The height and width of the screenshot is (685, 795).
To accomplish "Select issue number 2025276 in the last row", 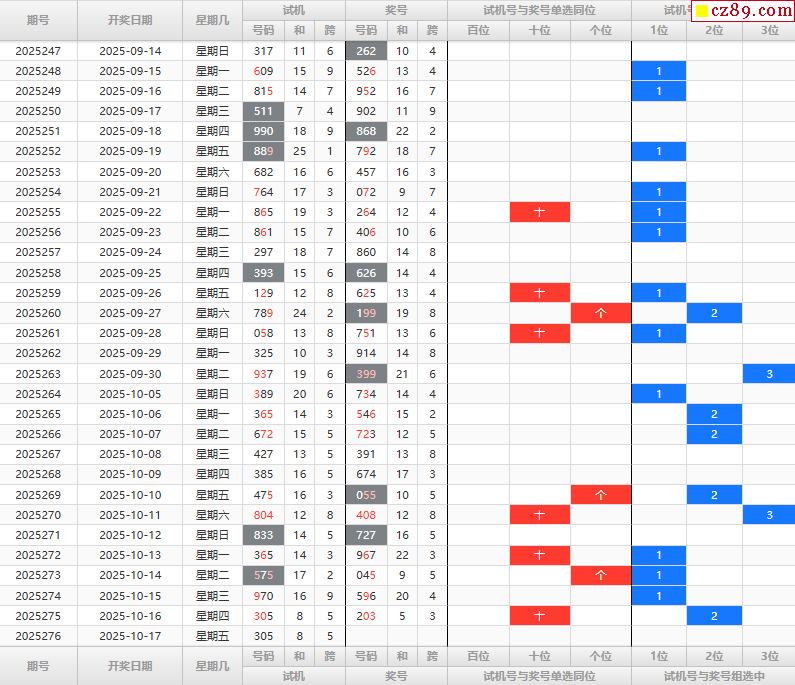I will (x=38, y=635).
